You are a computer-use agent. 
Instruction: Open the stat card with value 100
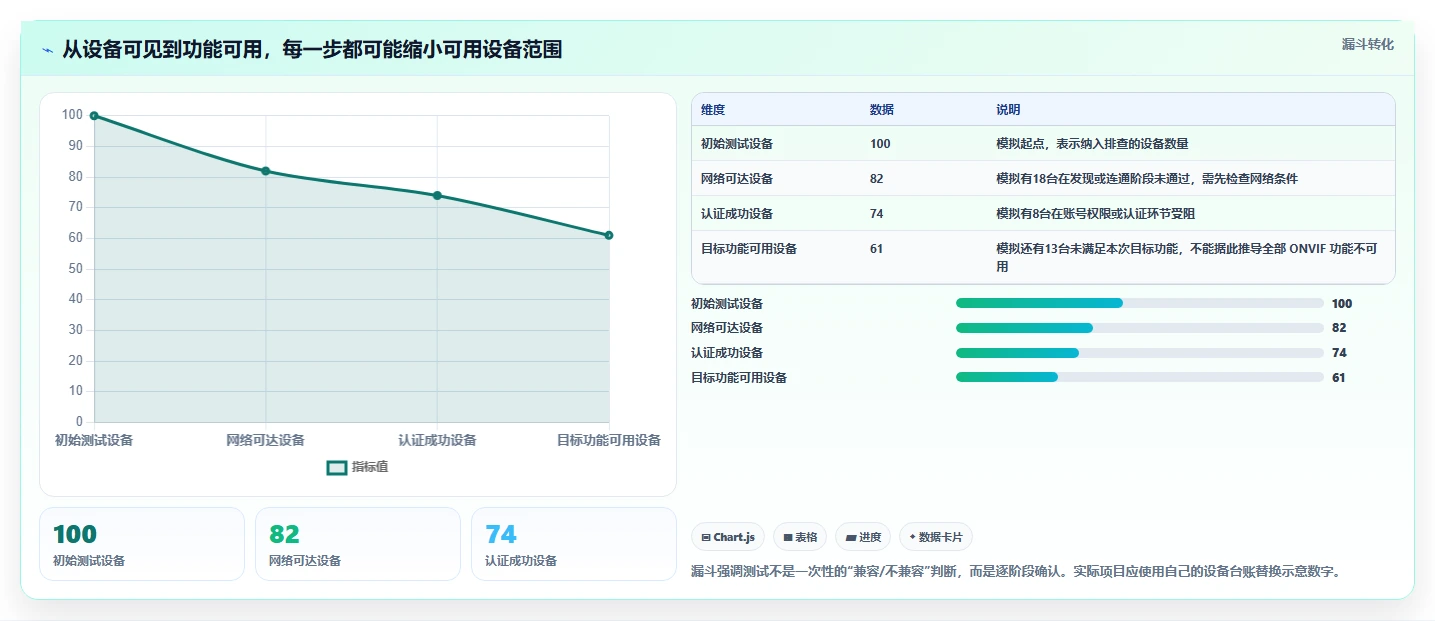pos(142,544)
